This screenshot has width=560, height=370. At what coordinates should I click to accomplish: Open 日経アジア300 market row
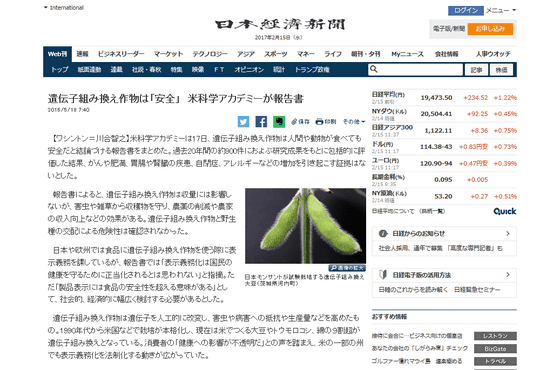point(444,130)
